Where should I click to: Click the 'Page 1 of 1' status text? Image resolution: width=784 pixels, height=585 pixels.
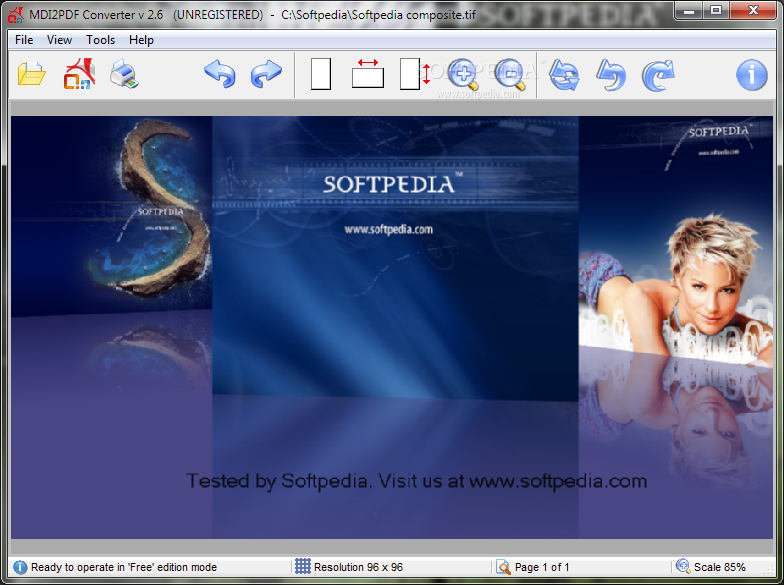542,567
